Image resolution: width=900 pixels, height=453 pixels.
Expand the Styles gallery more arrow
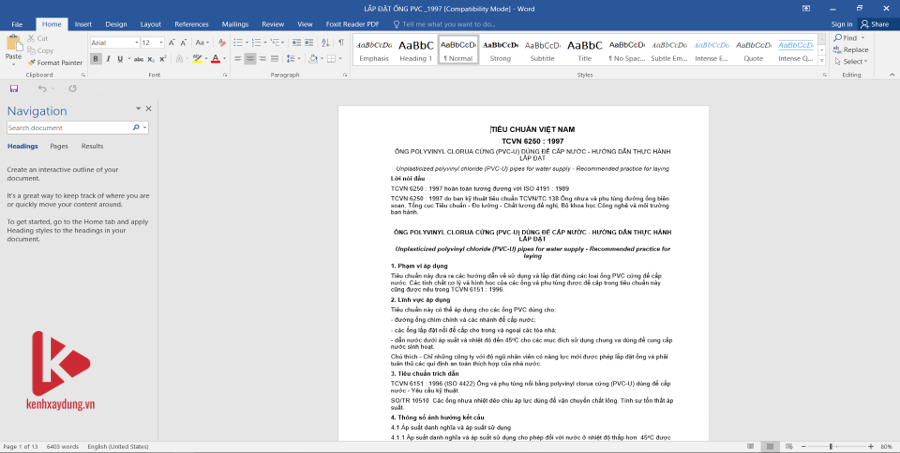pos(824,62)
